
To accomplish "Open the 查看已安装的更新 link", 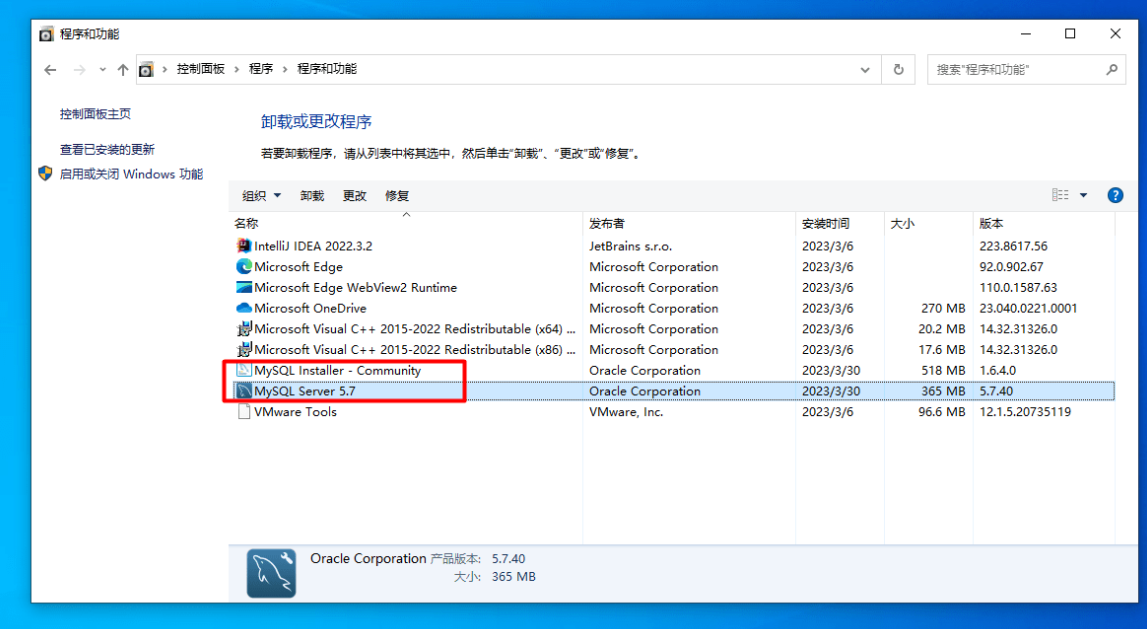I will click(x=107, y=149).
